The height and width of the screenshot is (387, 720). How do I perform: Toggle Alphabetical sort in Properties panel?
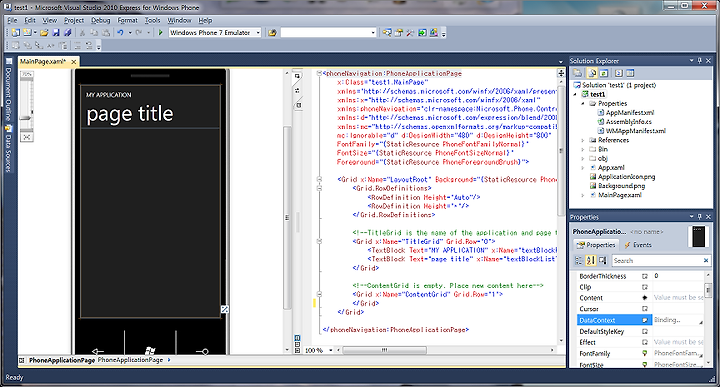pos(591,260)
